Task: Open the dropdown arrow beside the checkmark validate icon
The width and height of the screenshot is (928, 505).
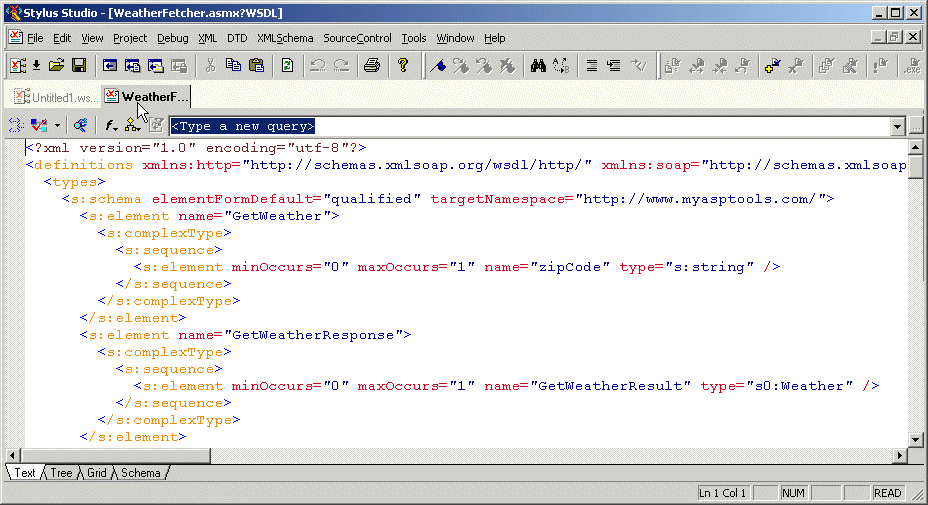Action: pyautogui.click(x=57, y=126)
